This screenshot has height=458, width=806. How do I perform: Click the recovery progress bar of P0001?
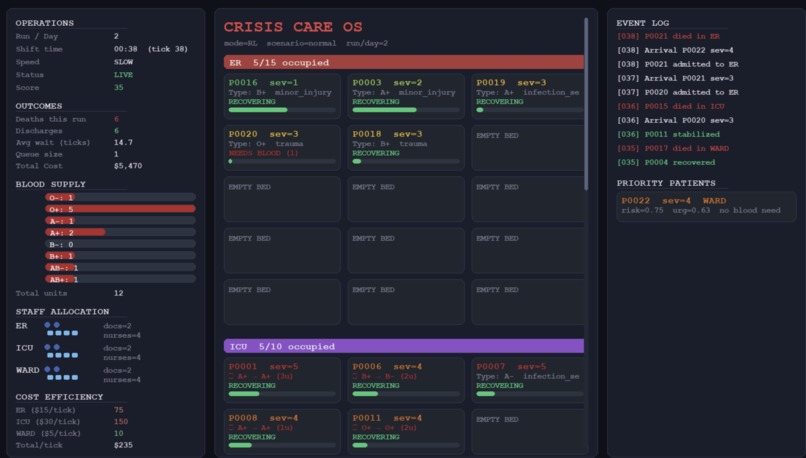click(x=282, y=394)
